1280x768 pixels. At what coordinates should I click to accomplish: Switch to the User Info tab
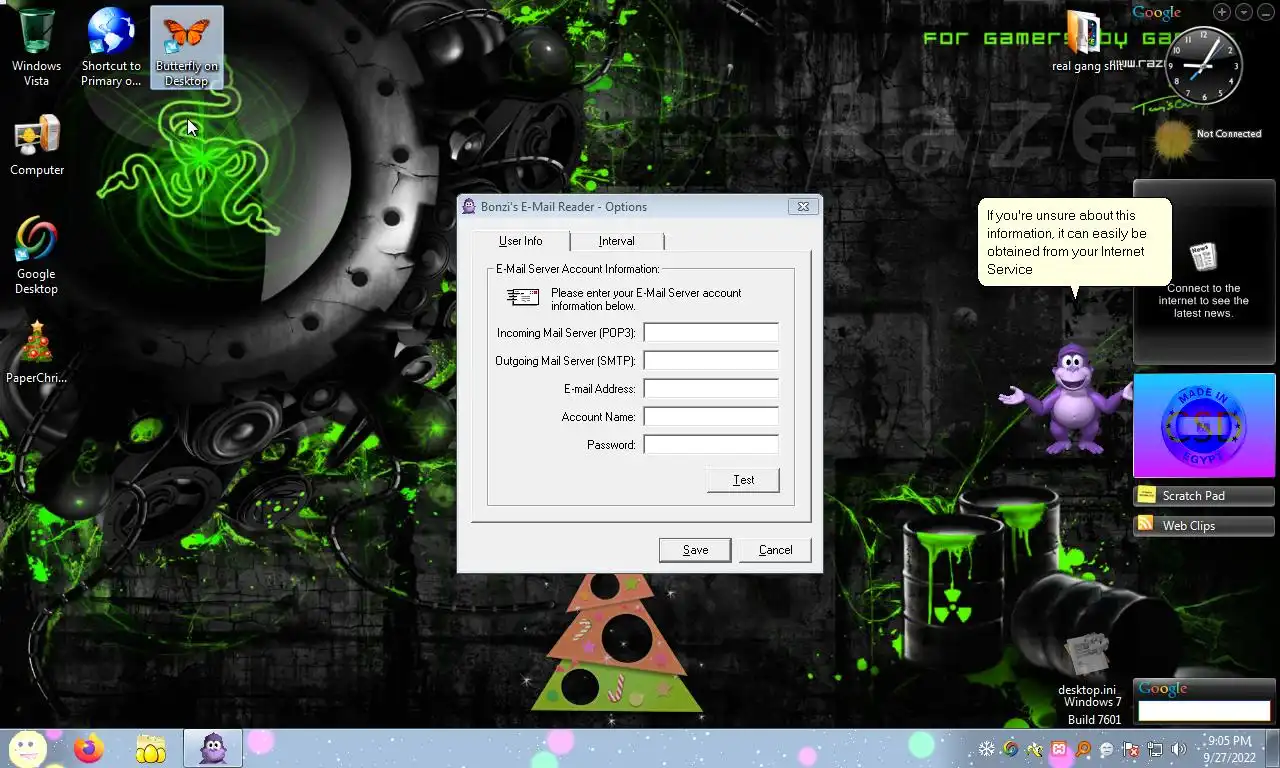click(x=520, y=241)
